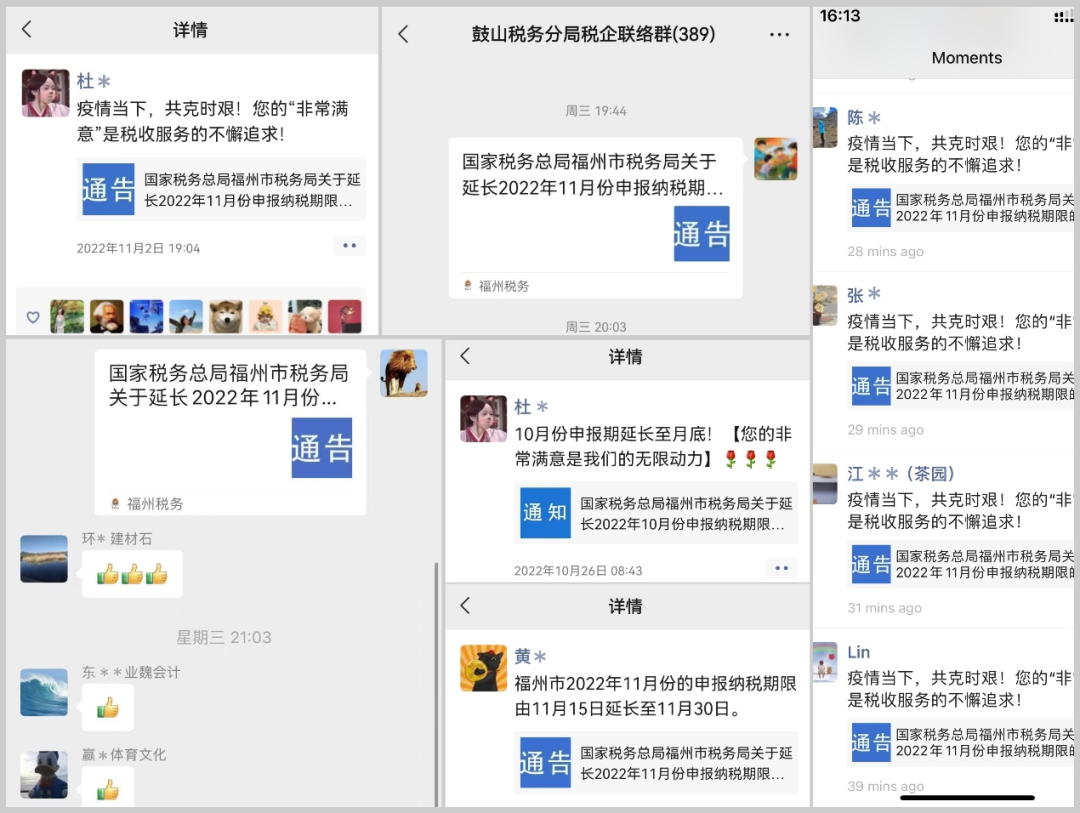Viewport: 1080px width, 813px height.
Task: Tap the 16:13 clock in the status bar
Action: pos(840,16)
